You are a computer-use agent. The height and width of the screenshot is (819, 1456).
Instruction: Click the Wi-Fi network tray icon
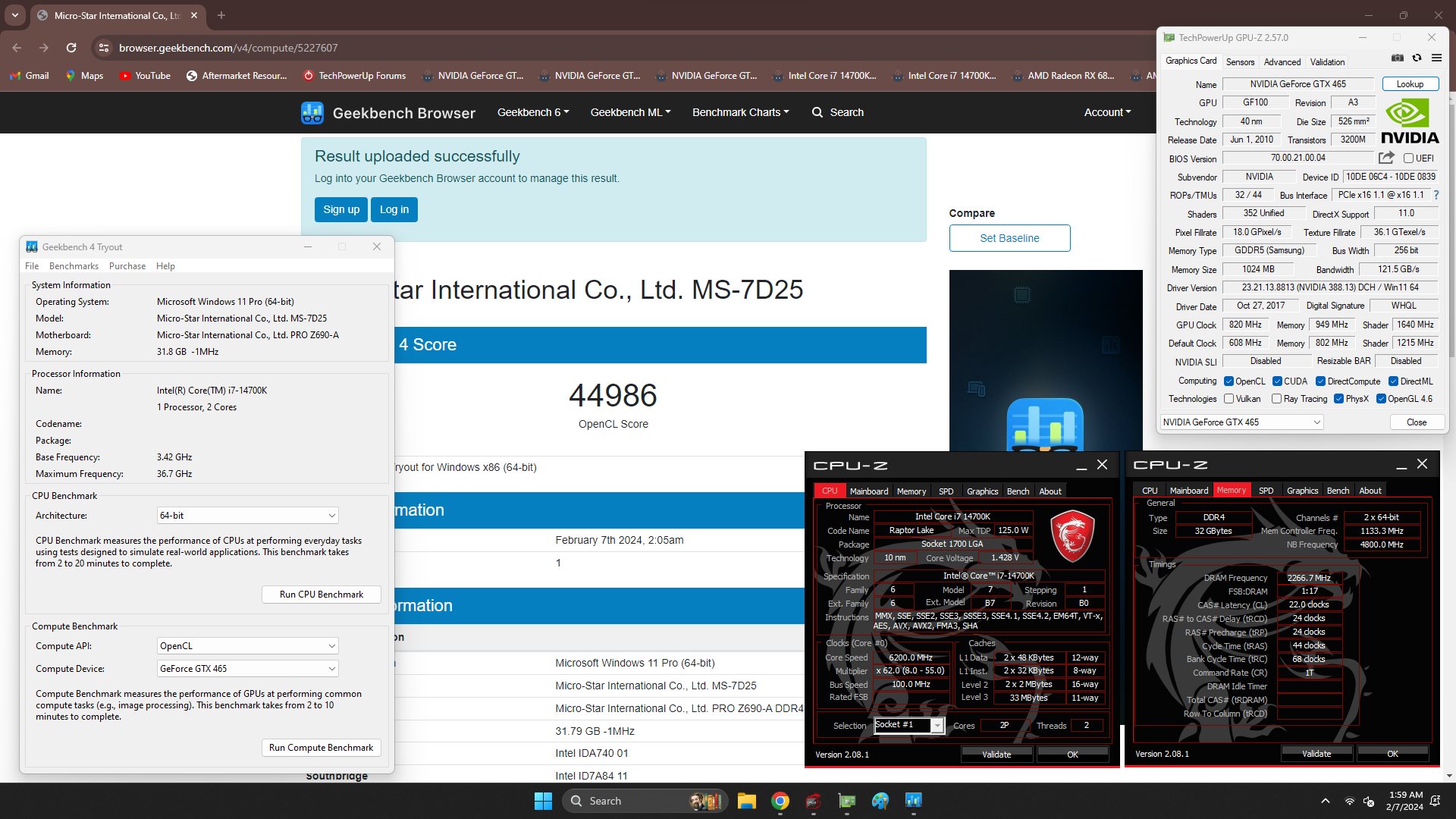[x=1350, y=801]
